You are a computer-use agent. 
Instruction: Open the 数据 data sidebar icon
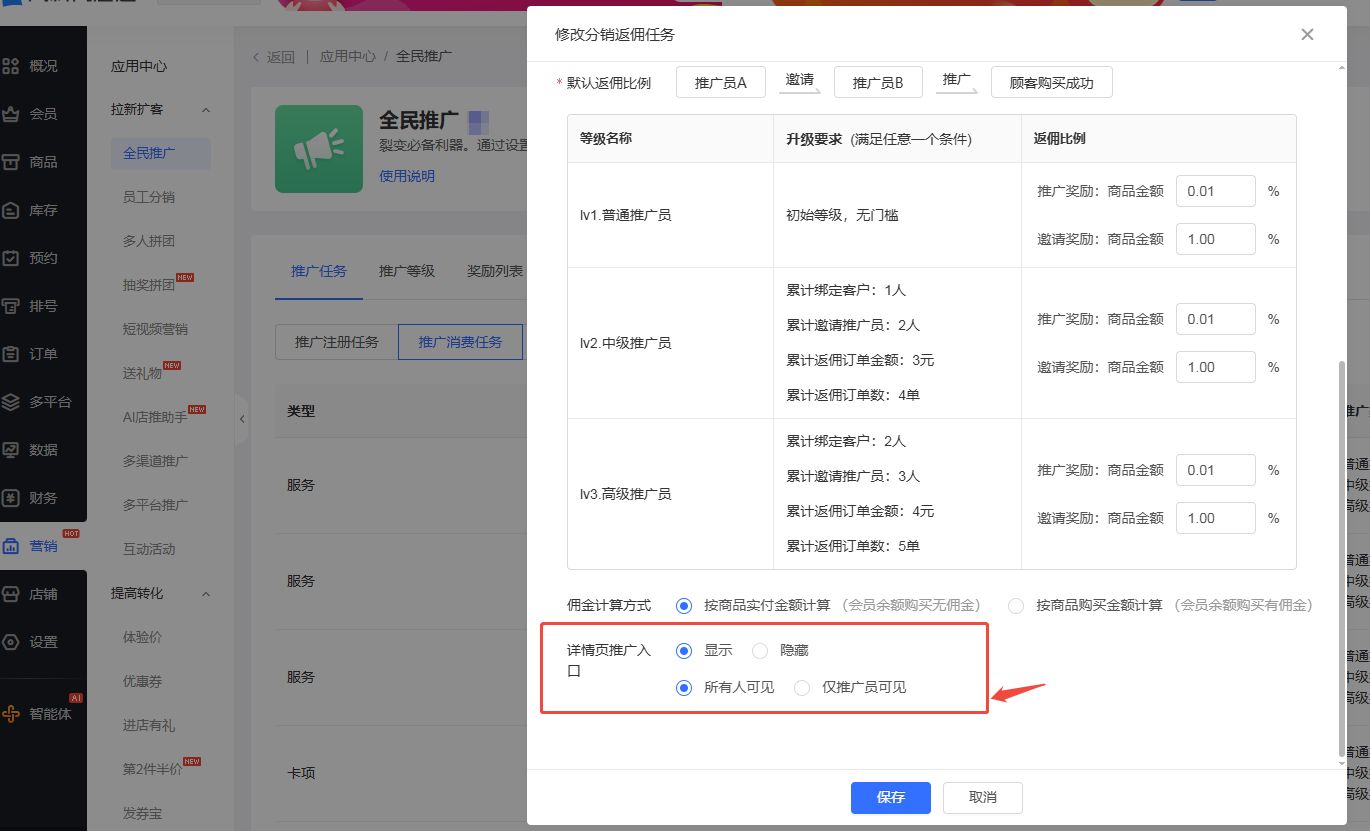click(x=11, y=450)
